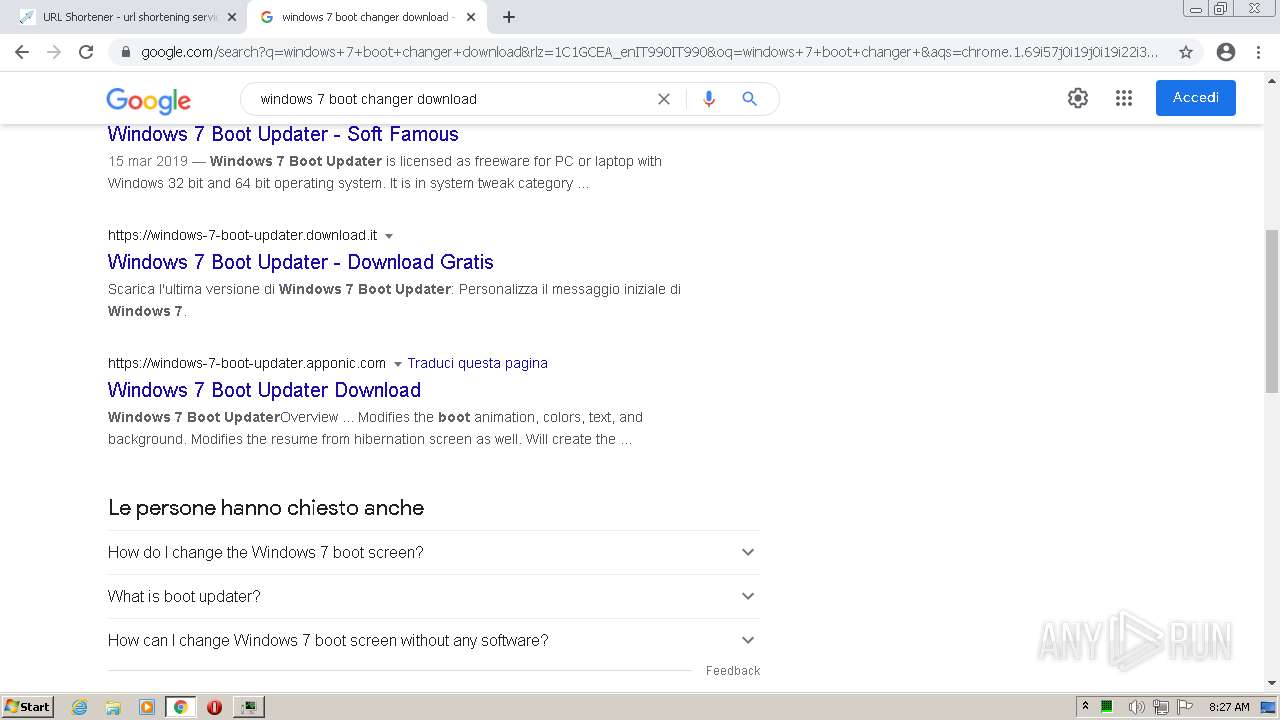This screenshot has height=720, width=1280.
Task: Click the address bar URL
Action: click(650, 52)
